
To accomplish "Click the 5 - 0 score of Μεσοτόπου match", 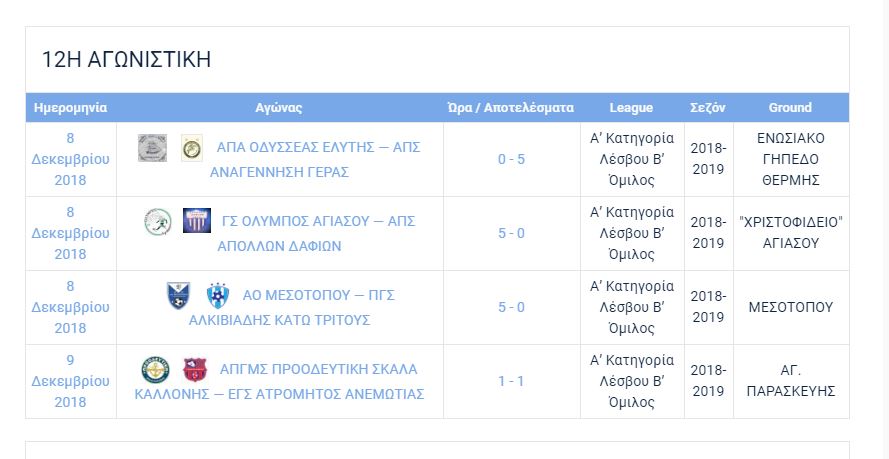I will (511, 307).
